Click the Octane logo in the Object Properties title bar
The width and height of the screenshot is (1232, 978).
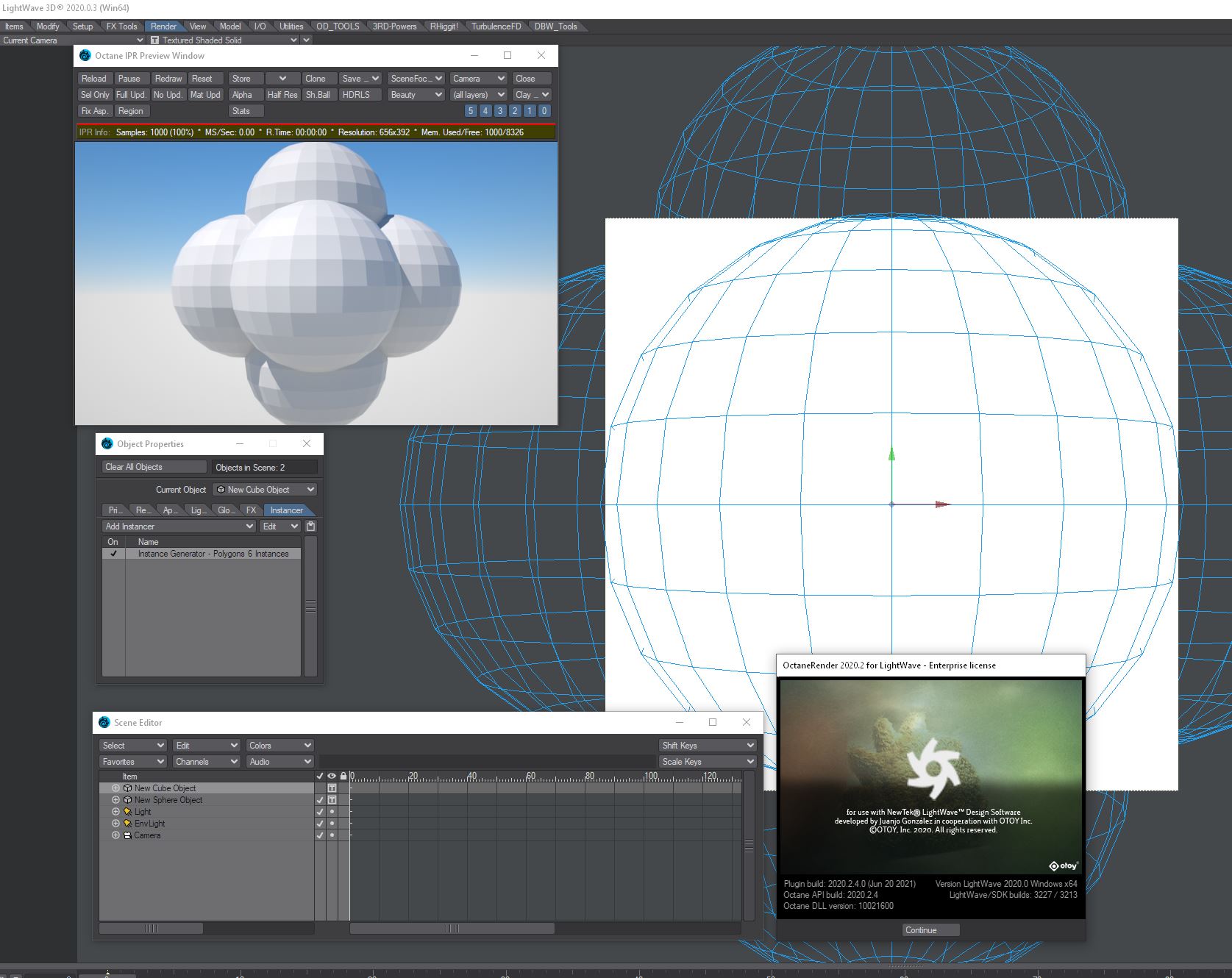tap(107, 444)
